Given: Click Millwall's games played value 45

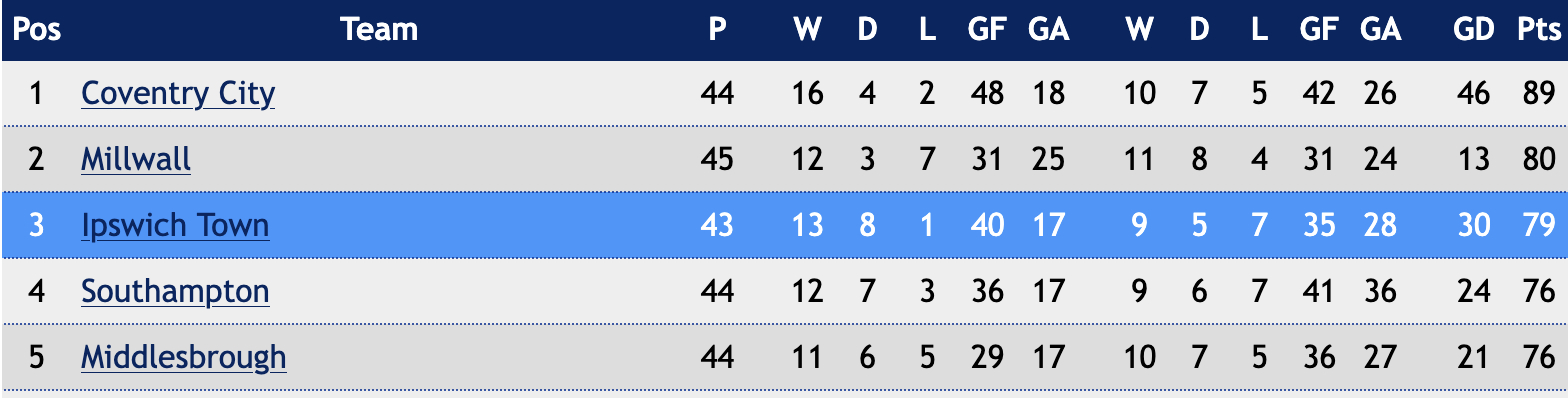Looking at the screenshot, I should pos(717,159).
